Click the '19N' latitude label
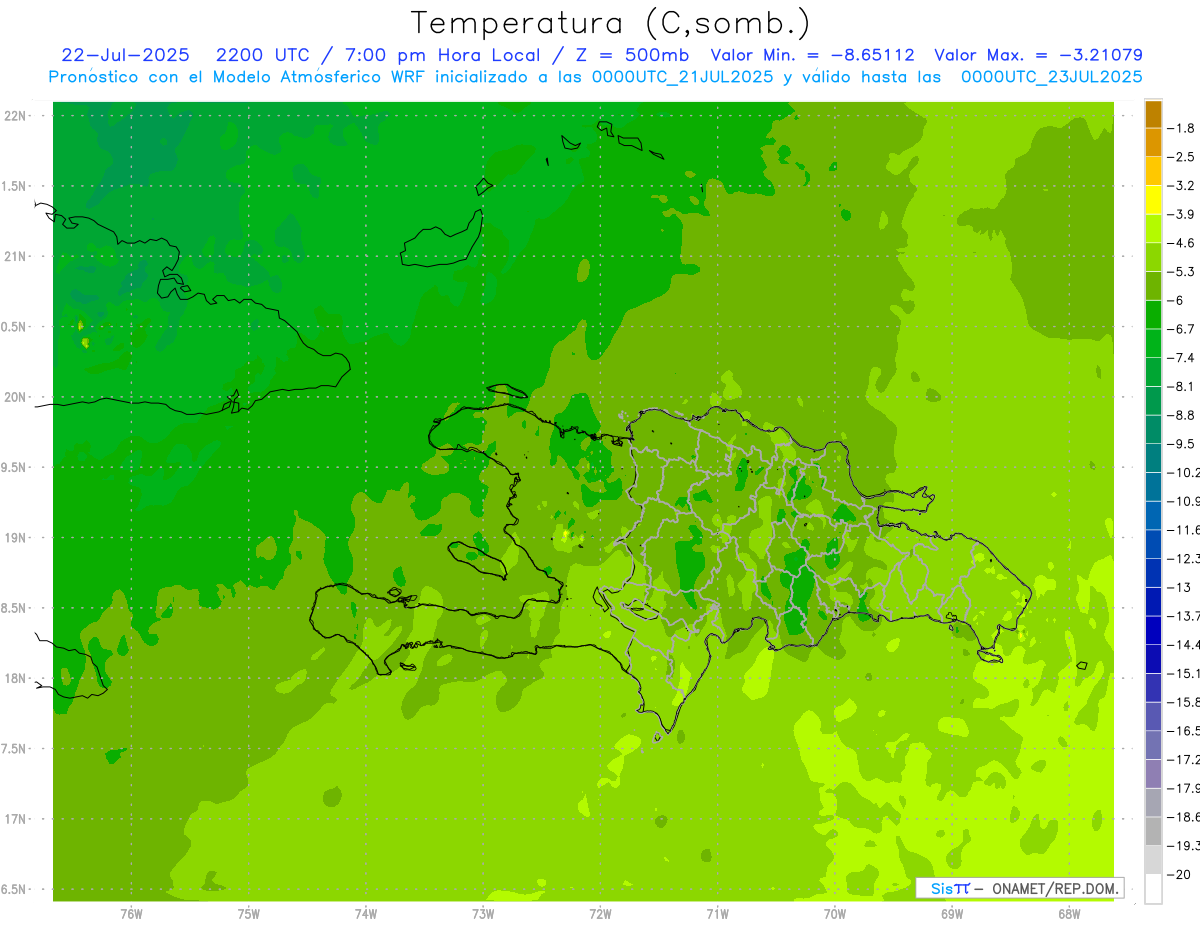 click(15, 537)
